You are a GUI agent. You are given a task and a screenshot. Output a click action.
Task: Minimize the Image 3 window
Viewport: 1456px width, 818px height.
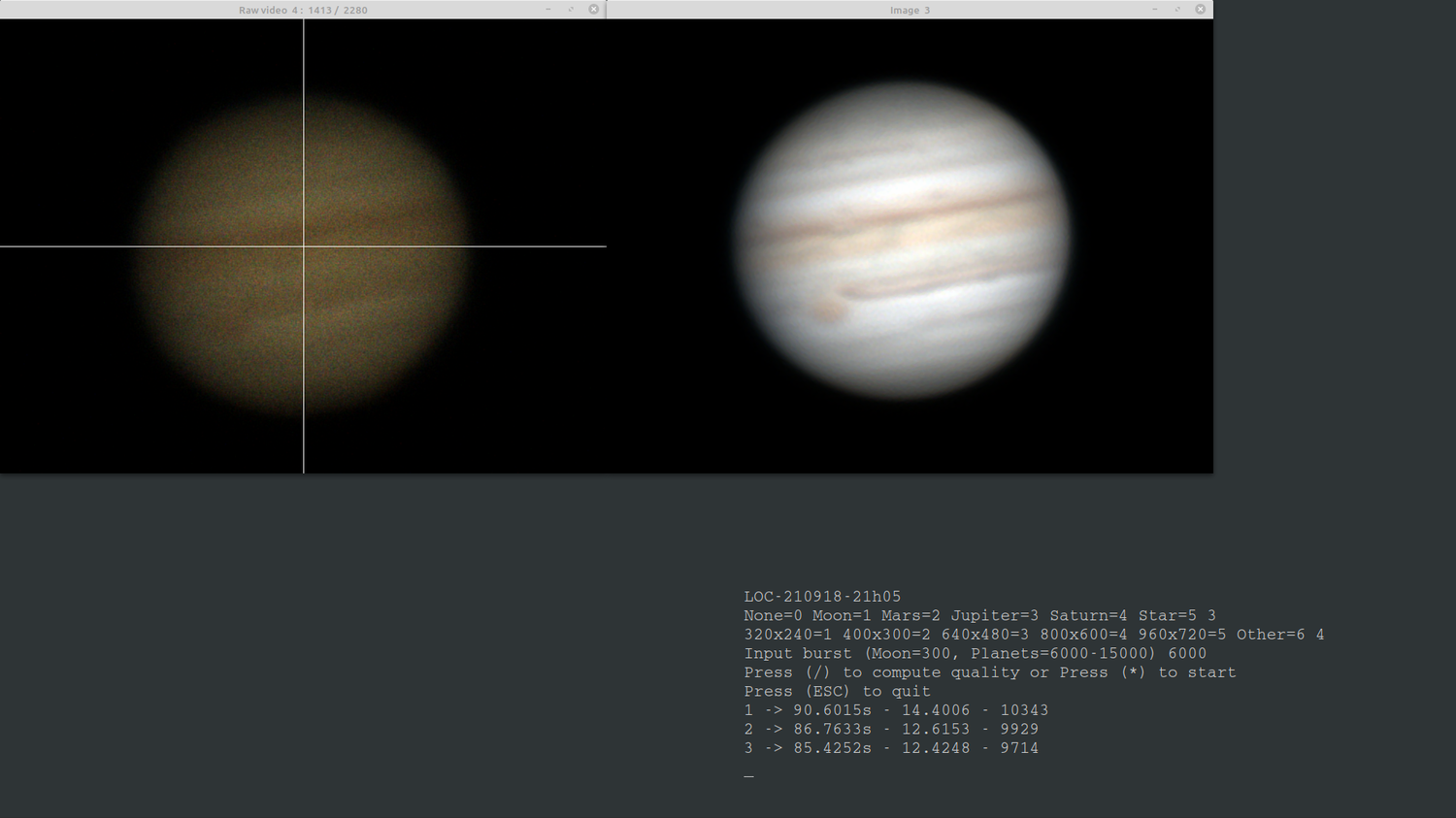click(1154, 10)
